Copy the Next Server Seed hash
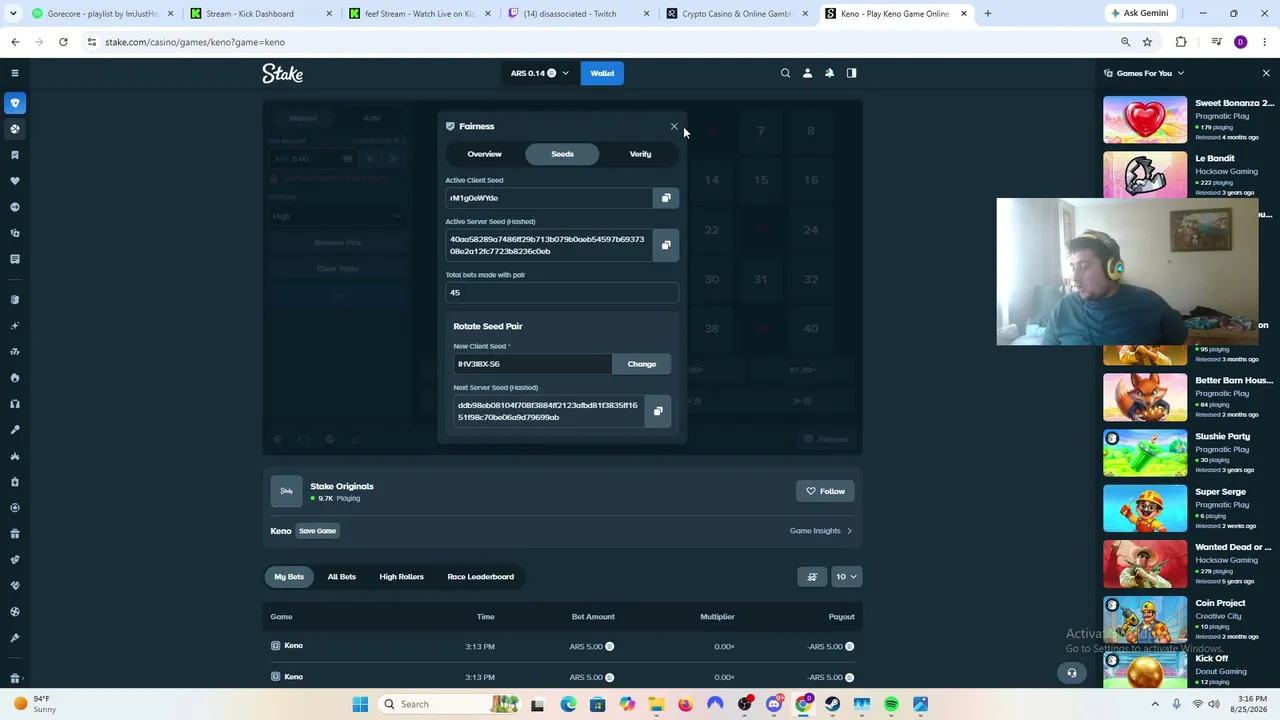This screenshot has width=1280, height=720. point(658,411)
